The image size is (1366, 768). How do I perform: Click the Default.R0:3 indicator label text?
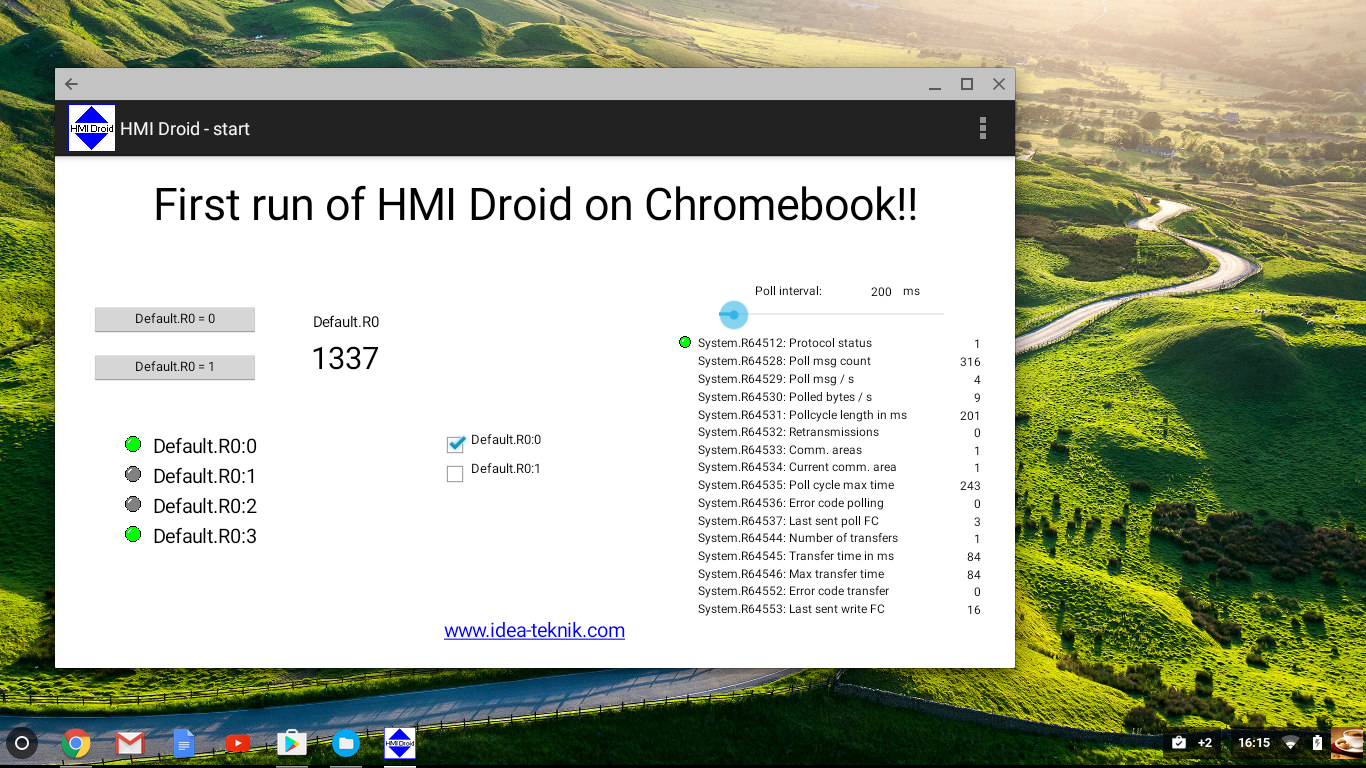(205, 536)
